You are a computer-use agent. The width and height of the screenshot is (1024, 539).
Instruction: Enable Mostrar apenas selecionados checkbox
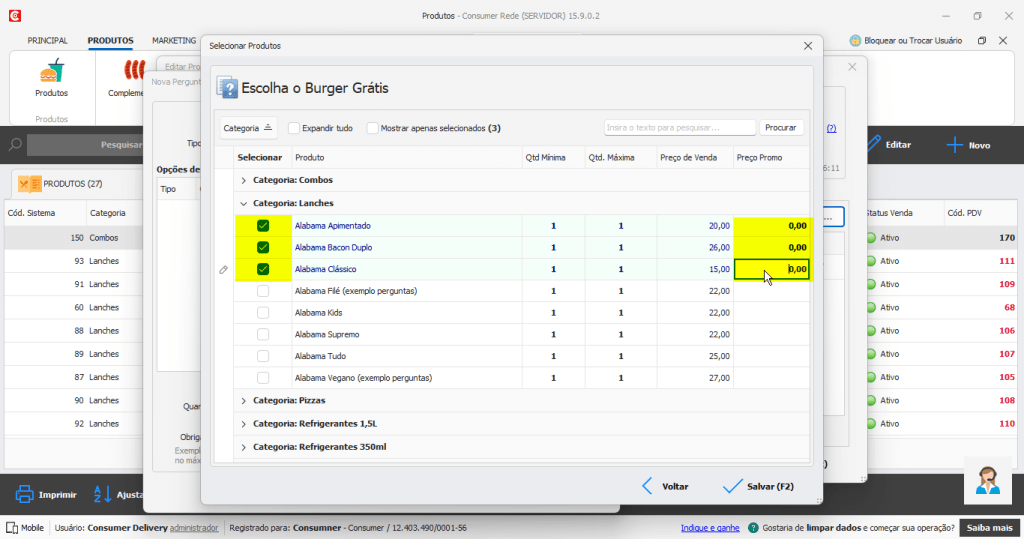pos(372,128)
